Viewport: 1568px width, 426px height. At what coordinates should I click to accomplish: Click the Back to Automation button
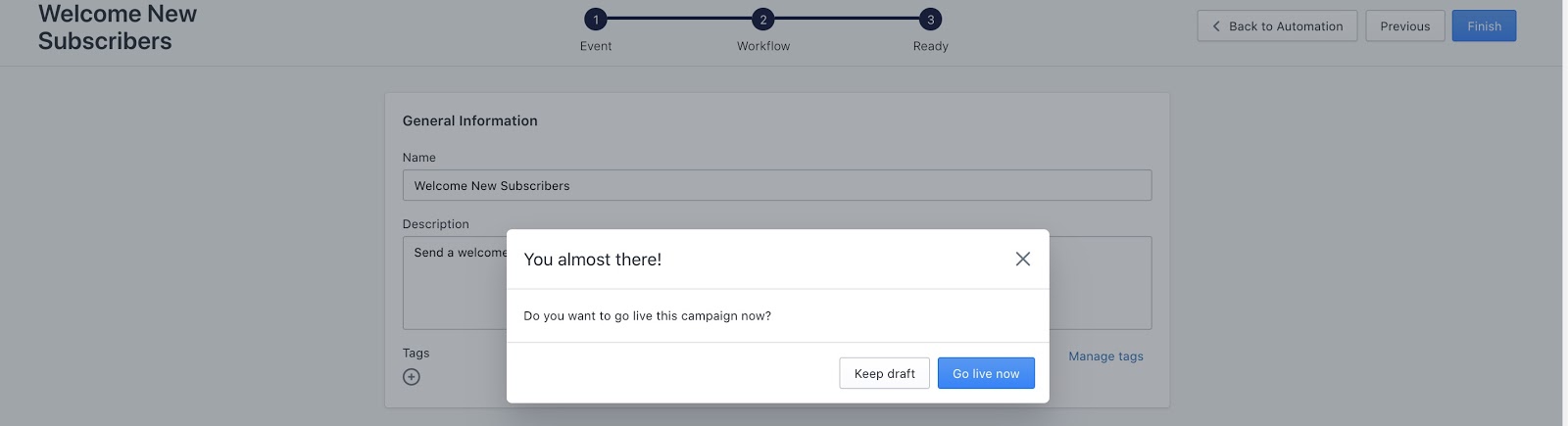click(1277, 26)
